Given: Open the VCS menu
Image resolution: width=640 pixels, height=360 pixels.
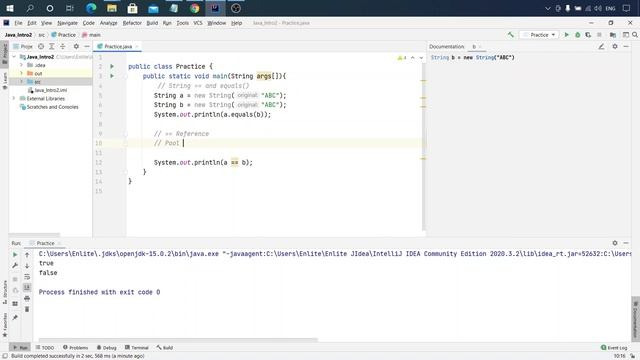Looking at the screenshot, I should (198, 23).
